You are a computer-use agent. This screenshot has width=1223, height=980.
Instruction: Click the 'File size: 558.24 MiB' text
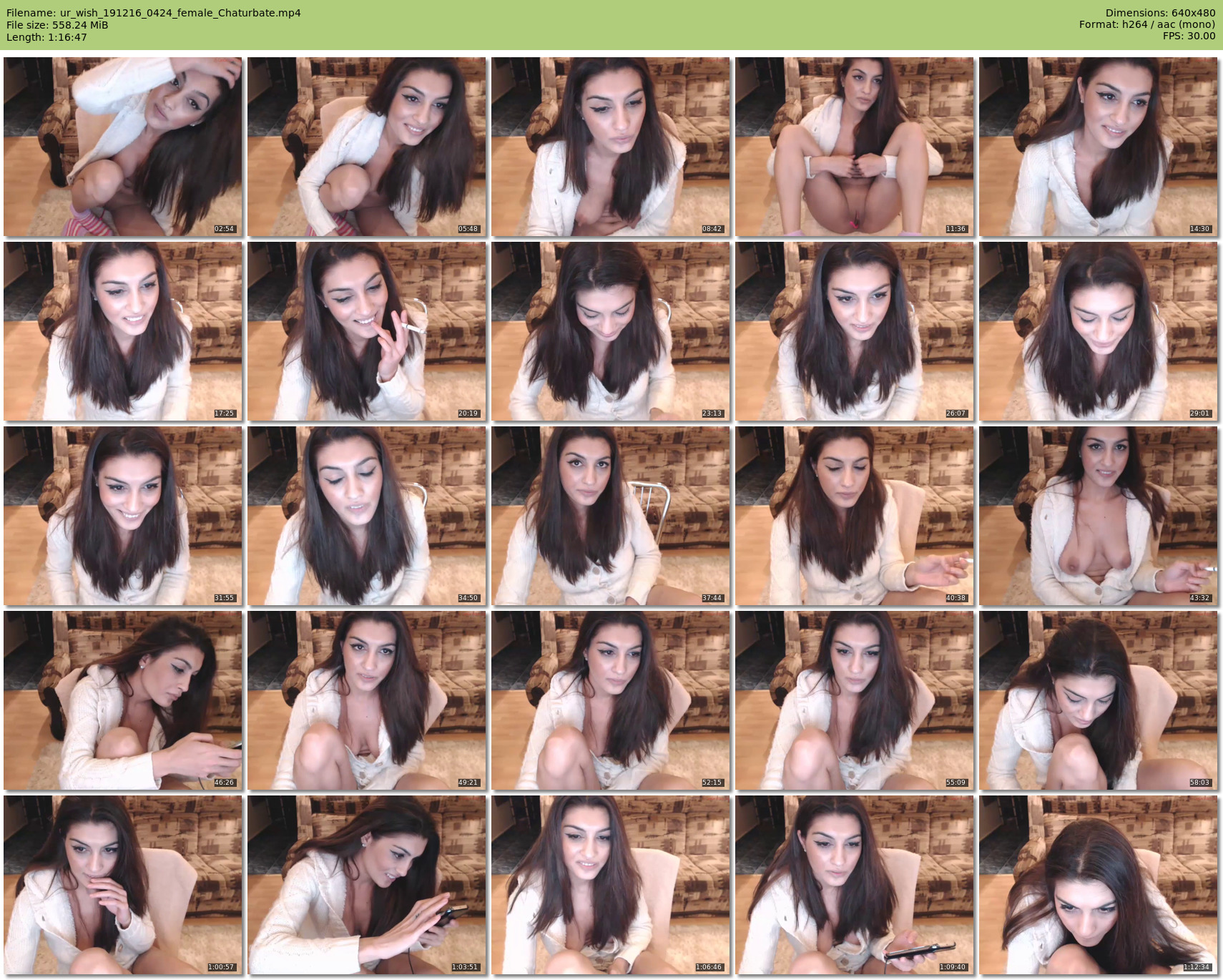[57, 25]
